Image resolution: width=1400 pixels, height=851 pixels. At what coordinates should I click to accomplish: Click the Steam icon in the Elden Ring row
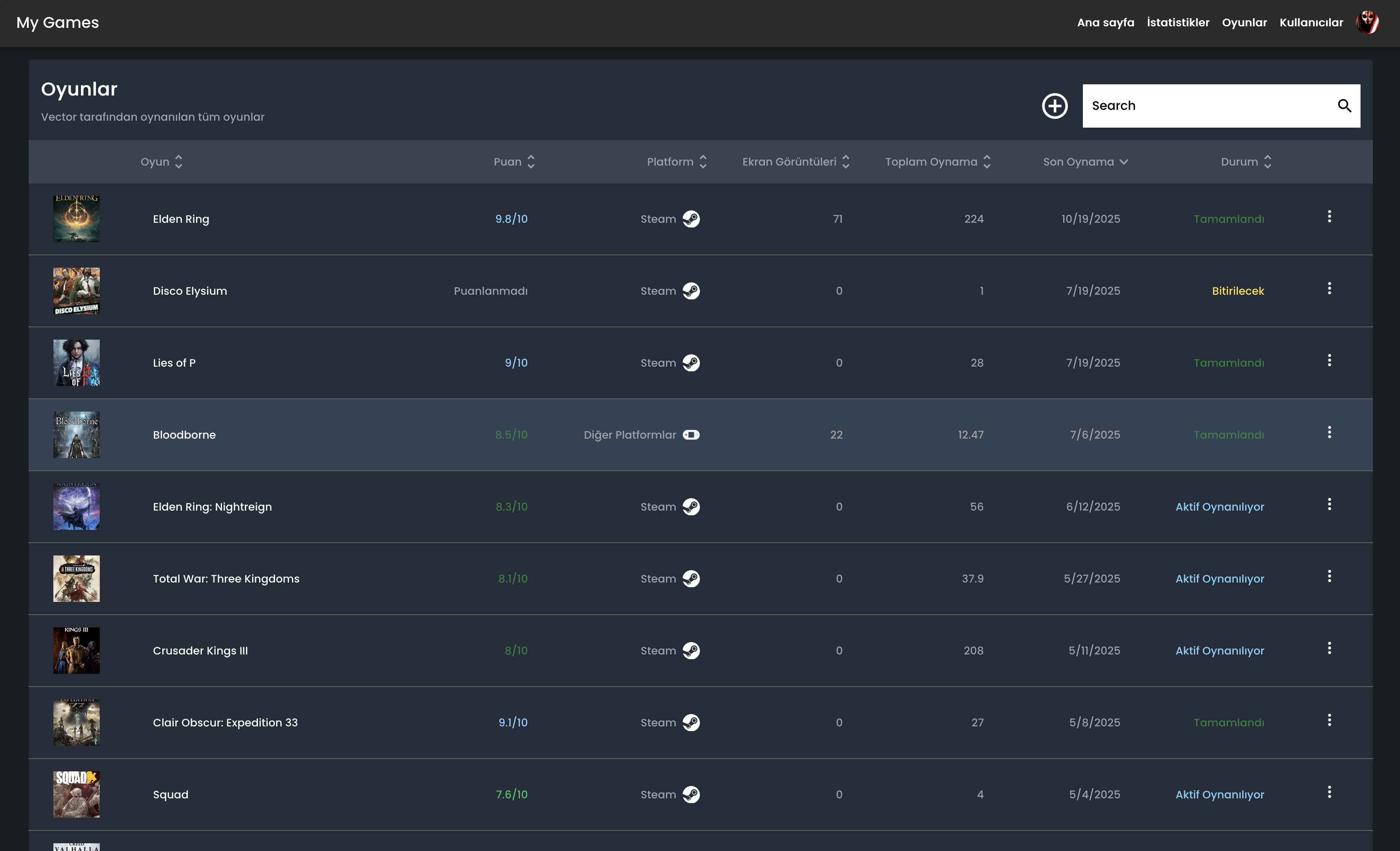(691, 219)
